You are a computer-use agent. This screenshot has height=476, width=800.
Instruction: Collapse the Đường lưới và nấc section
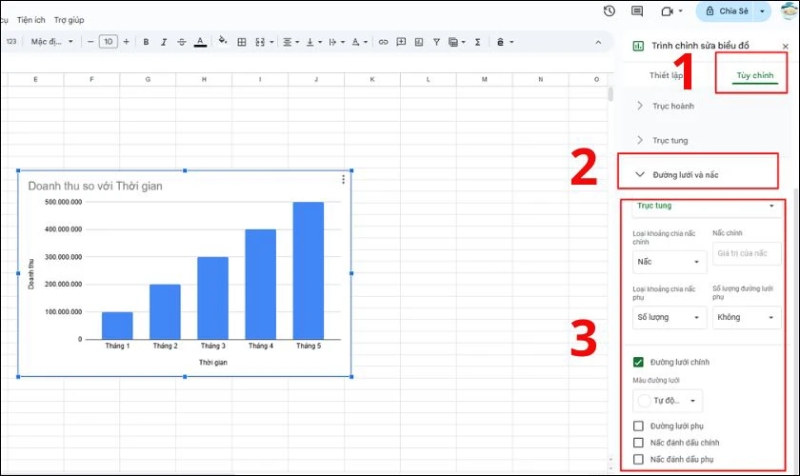pyautogui.click(x=640, y=175)
